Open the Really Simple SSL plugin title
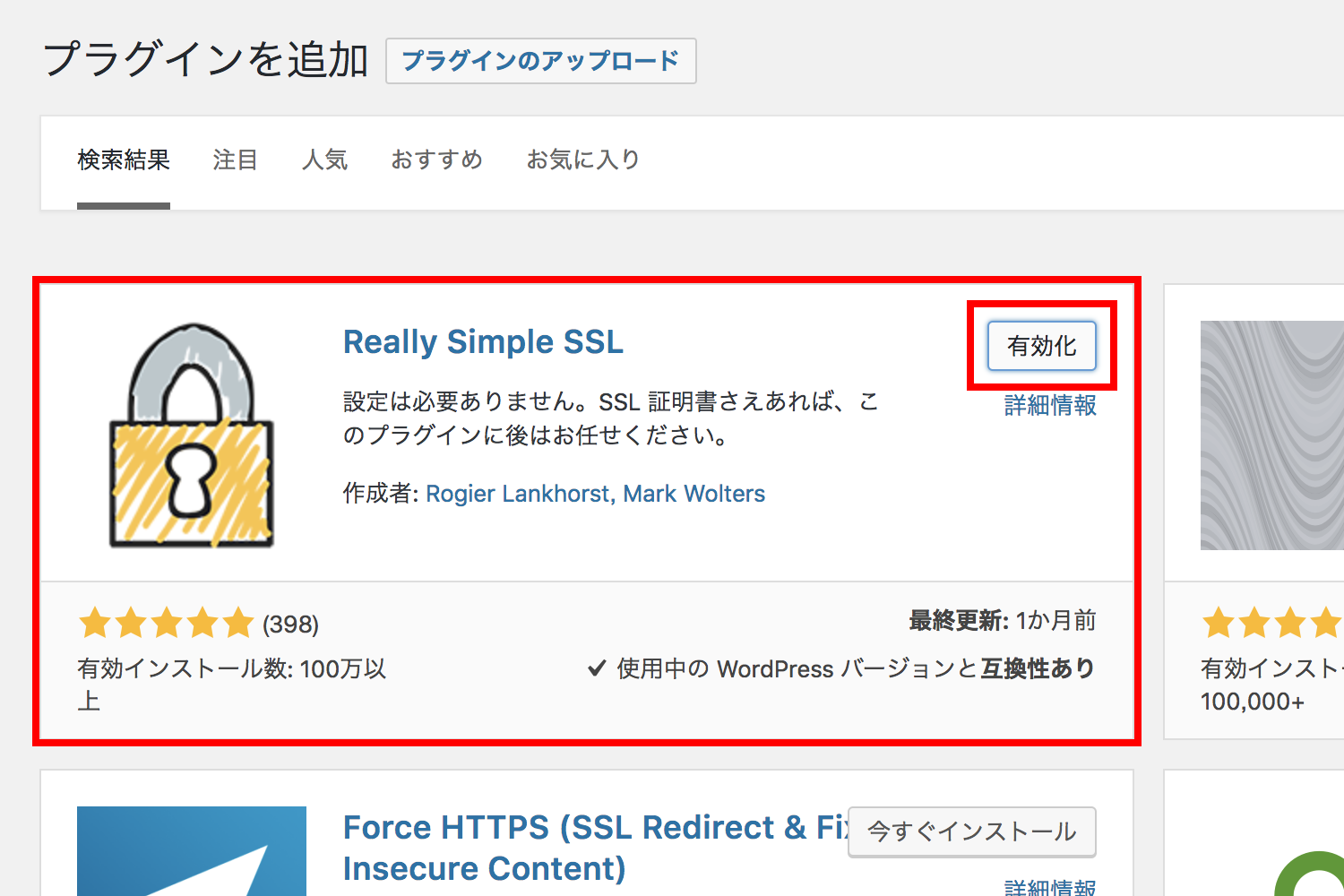Image resolution: width=1344 pixels, height=896 pixels. click(483, 342)
